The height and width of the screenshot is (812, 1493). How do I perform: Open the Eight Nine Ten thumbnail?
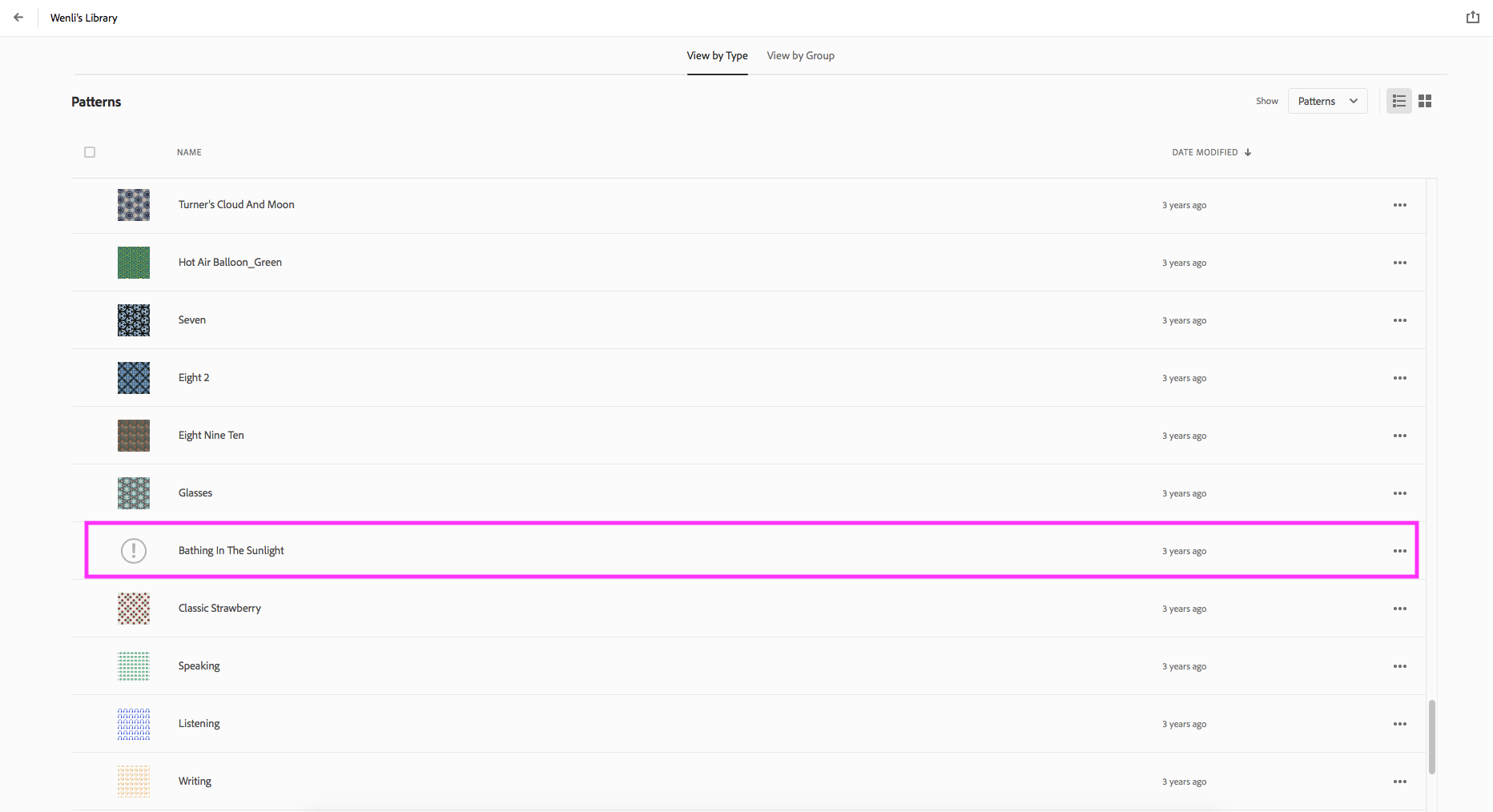click(134, 436)
